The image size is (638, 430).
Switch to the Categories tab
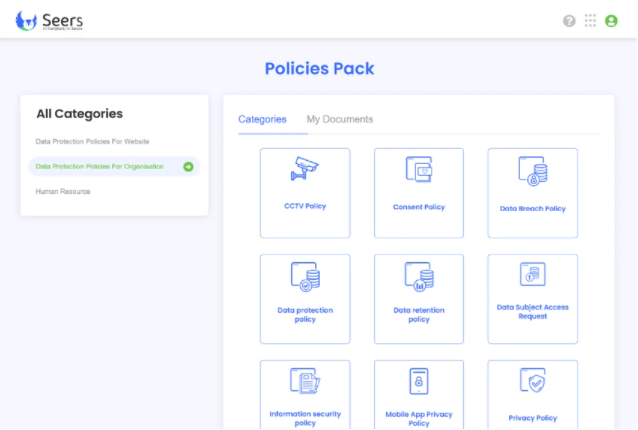click(x=262, y=119)
